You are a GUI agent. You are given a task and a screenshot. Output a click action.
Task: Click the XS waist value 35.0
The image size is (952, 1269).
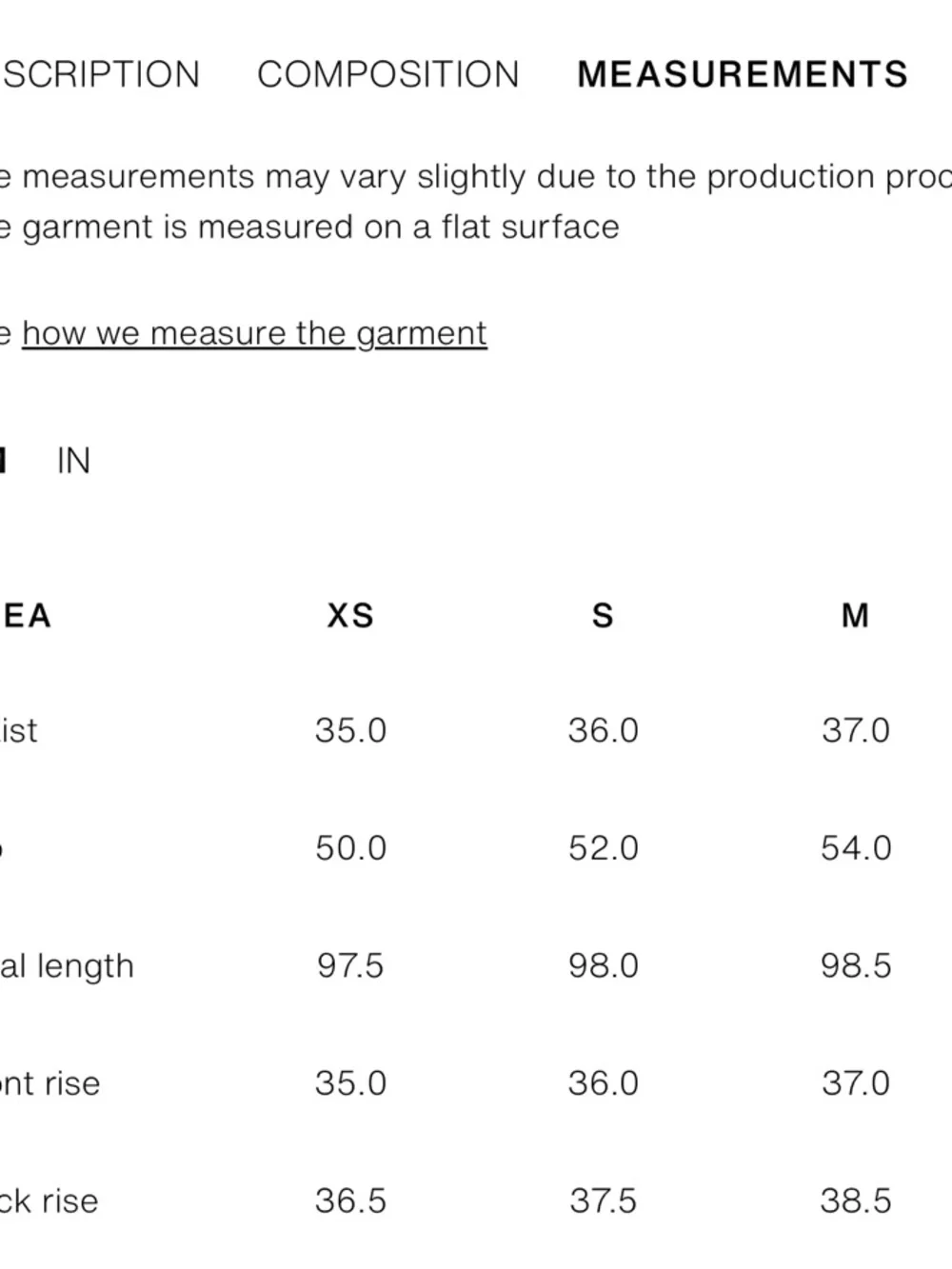(350, 730)
